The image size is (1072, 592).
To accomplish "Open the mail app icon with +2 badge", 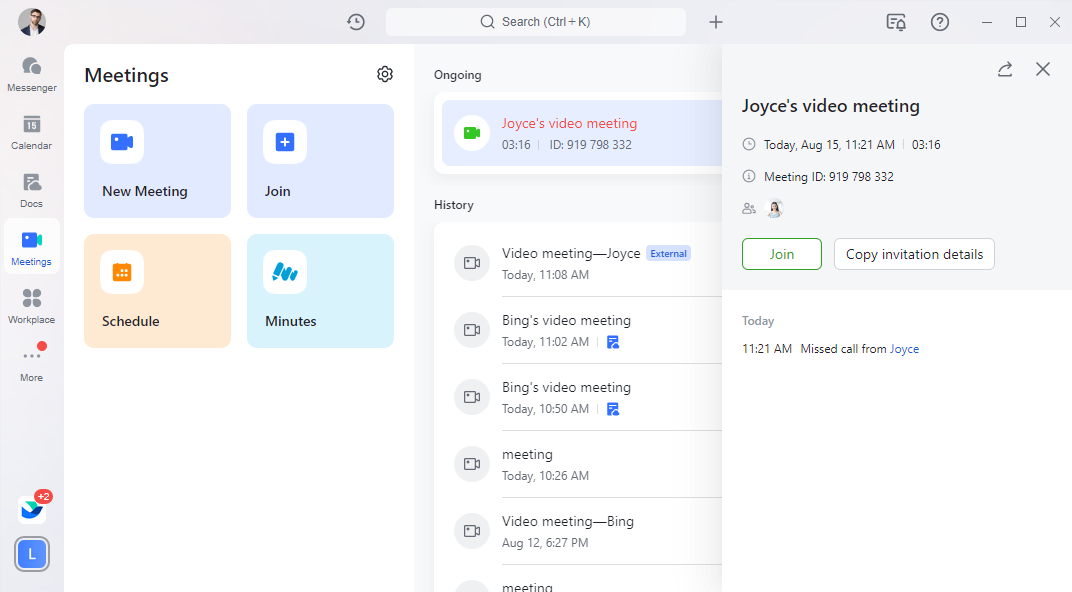I will [x=32, y=509].
